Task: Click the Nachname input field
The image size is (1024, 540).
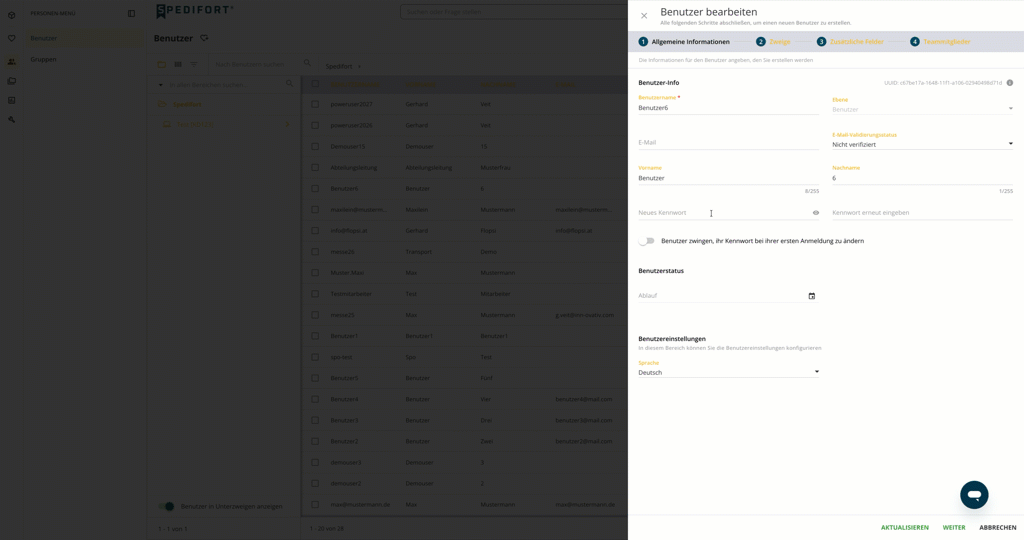Action: (922, 178)
